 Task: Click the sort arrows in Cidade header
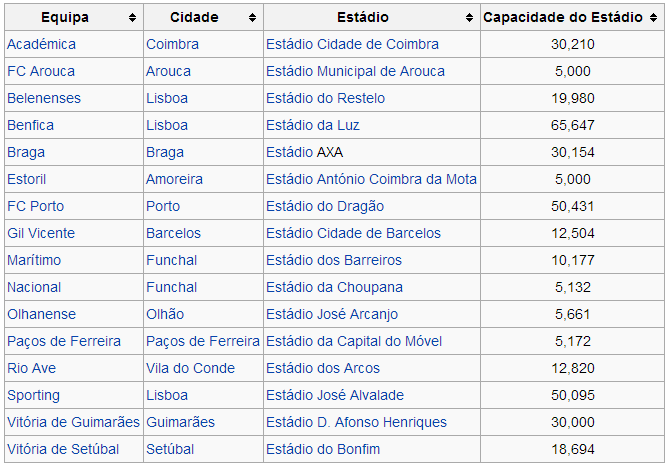253,18
